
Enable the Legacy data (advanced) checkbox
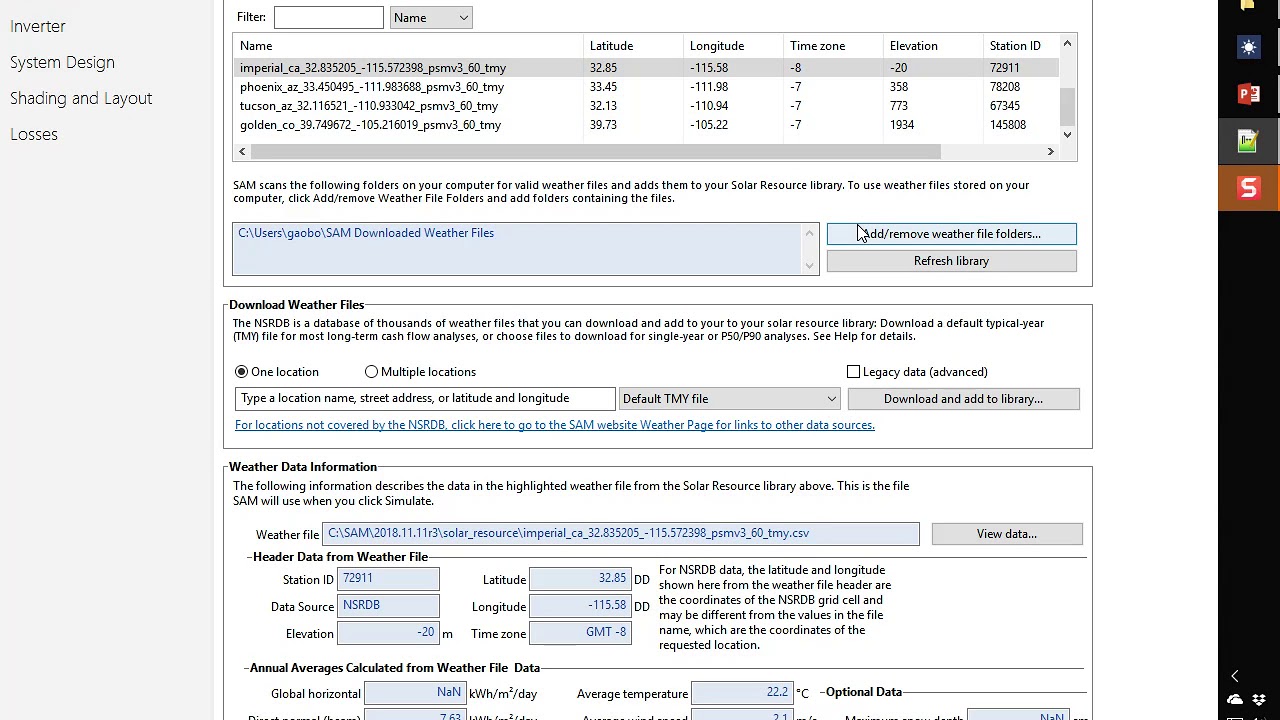(854, 372)
